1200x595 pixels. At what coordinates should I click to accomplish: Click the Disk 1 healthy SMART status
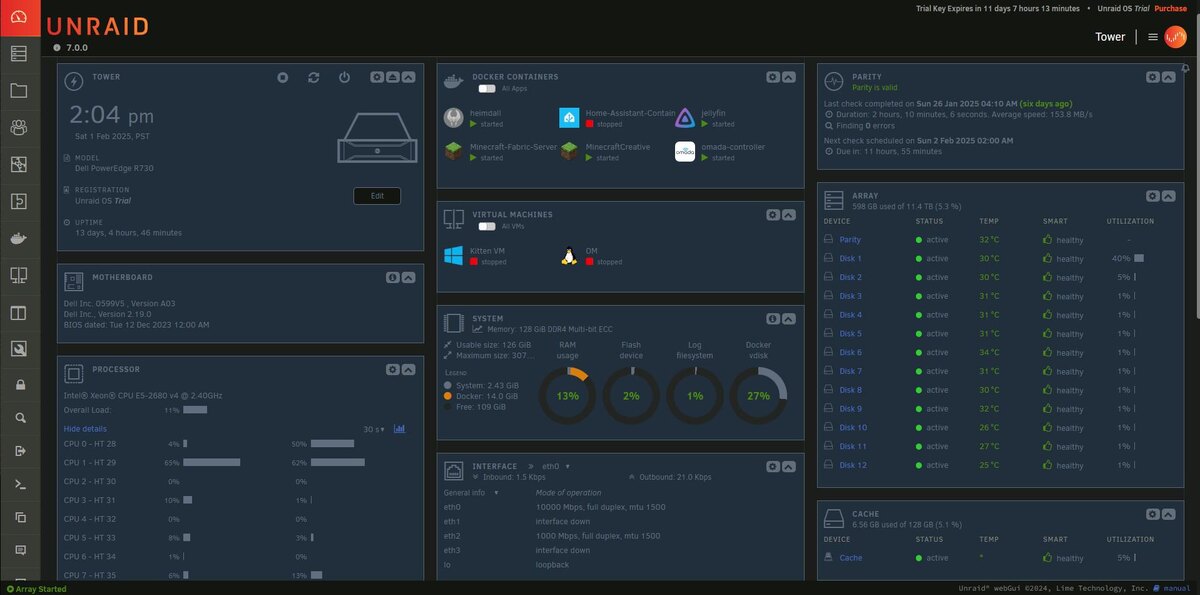[1063, 259]
